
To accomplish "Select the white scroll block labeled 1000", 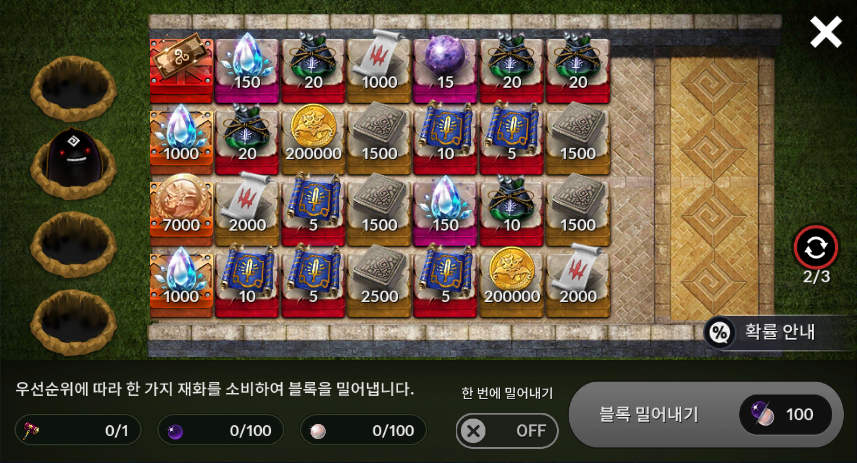I will (379, 68).
